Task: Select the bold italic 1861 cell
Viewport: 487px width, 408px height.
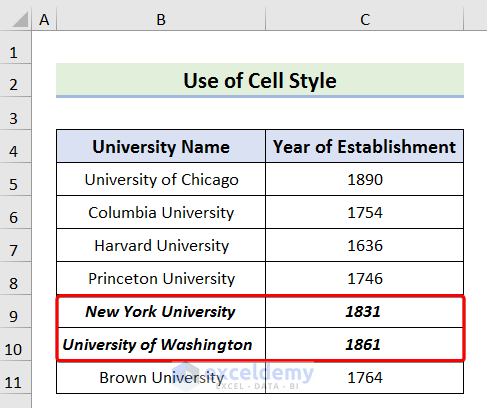Action: coord(364,344)
